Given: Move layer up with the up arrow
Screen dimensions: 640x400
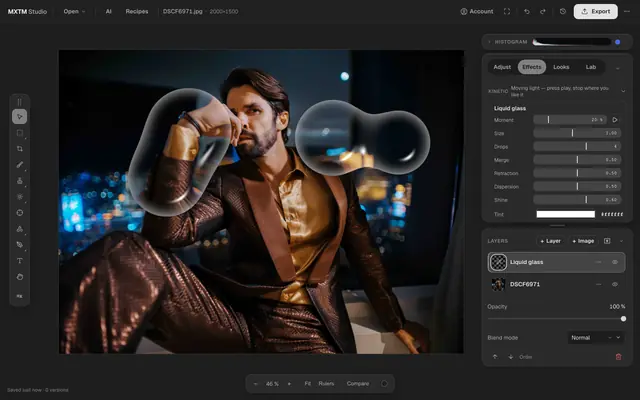Looking at the screenshot, I should pos(495,357).
